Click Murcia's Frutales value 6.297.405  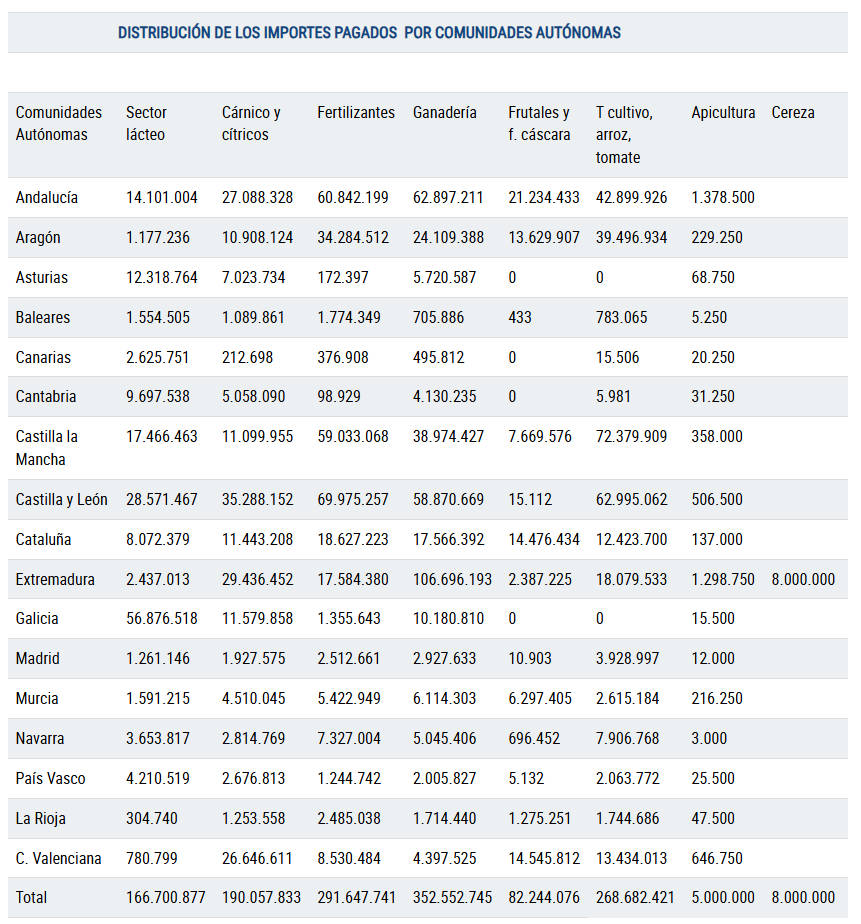540,698
